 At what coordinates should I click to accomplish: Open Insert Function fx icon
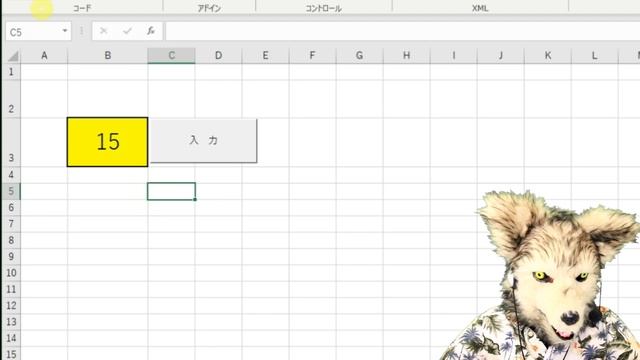(x=151, y=31)
